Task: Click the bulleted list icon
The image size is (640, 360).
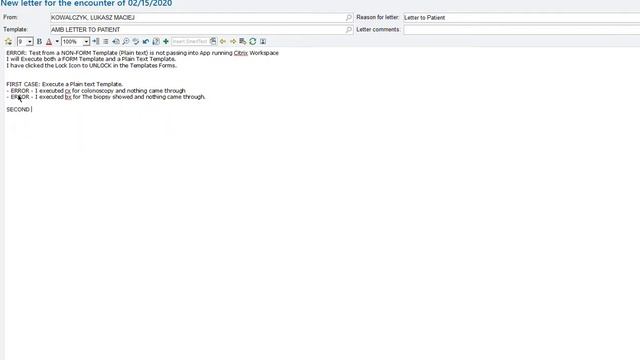Action: (106, 41)
